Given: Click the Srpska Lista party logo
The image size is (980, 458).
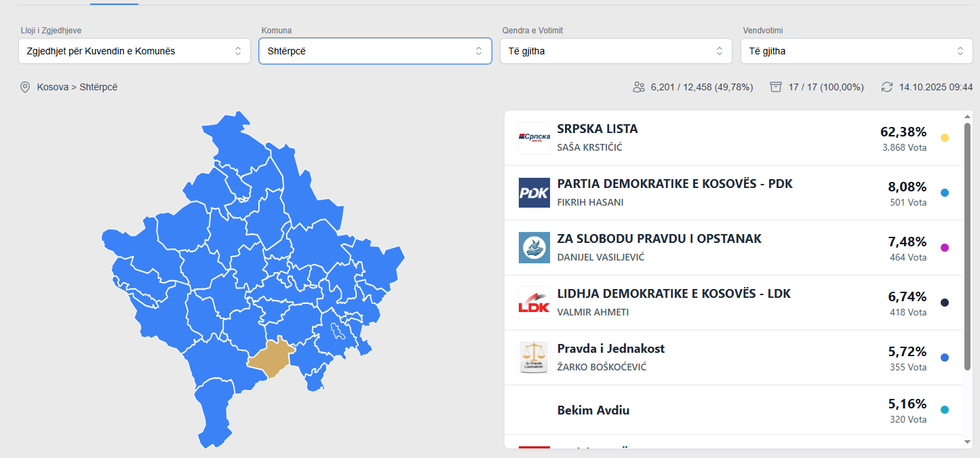Looking at the screenshot, I should point(534,137).
